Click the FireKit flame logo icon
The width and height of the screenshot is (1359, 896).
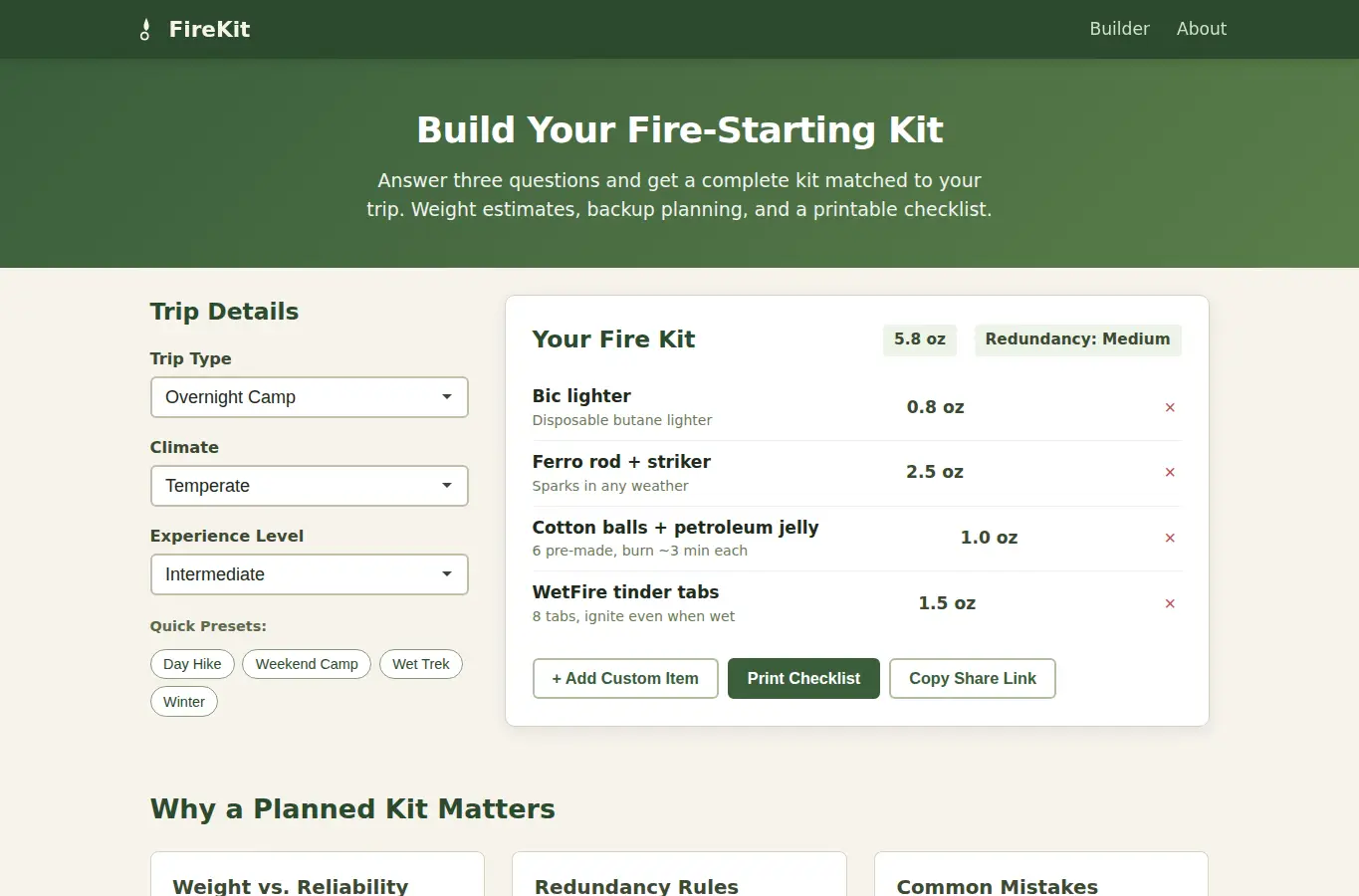[x=145, y=30]
